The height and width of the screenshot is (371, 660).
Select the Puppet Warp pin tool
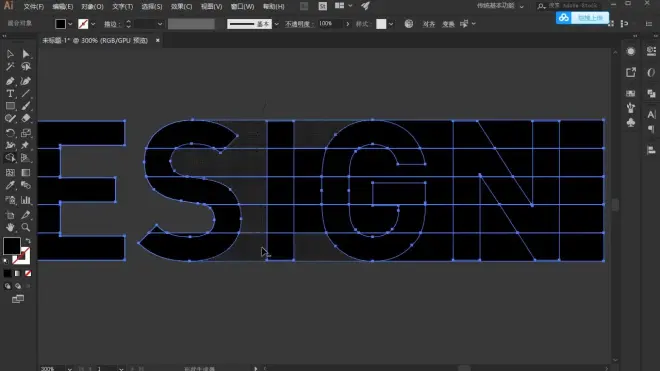point(26,146)
